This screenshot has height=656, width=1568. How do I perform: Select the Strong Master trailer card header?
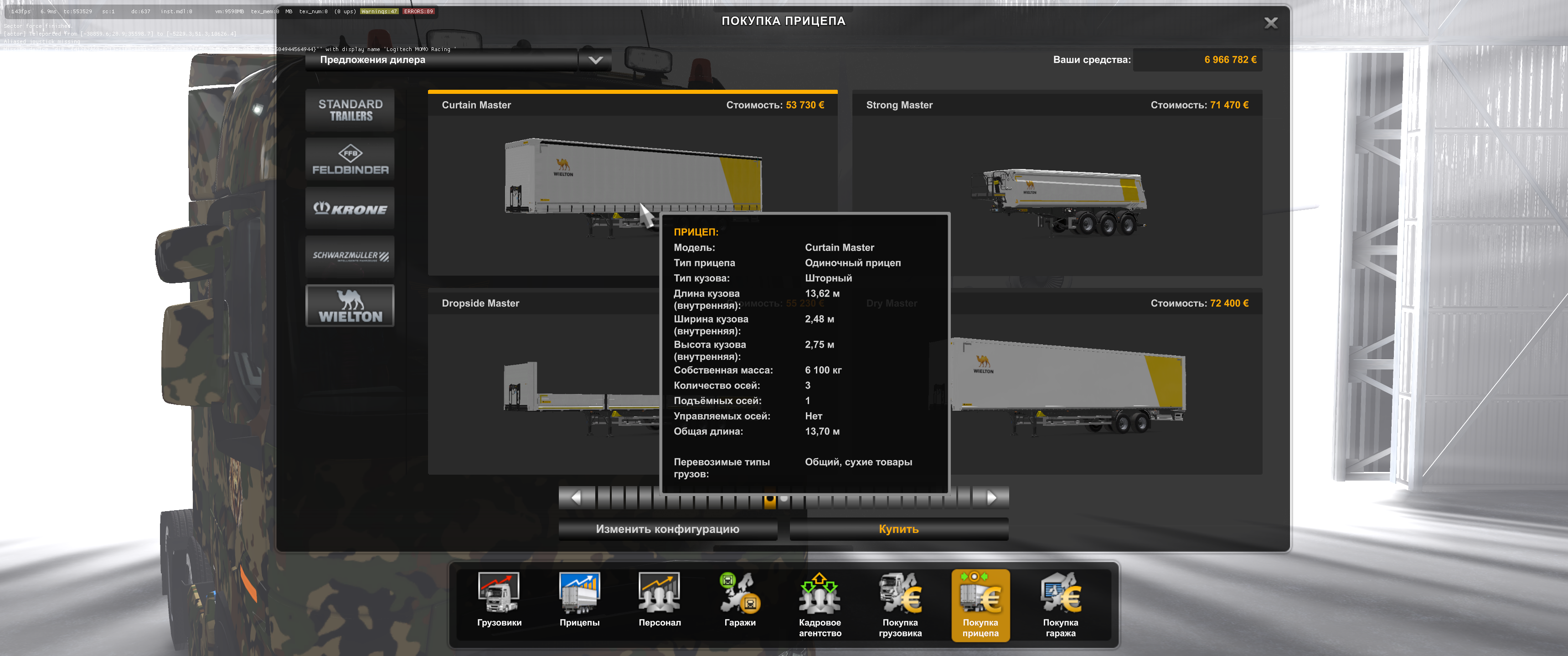[x=1057, y=105]
